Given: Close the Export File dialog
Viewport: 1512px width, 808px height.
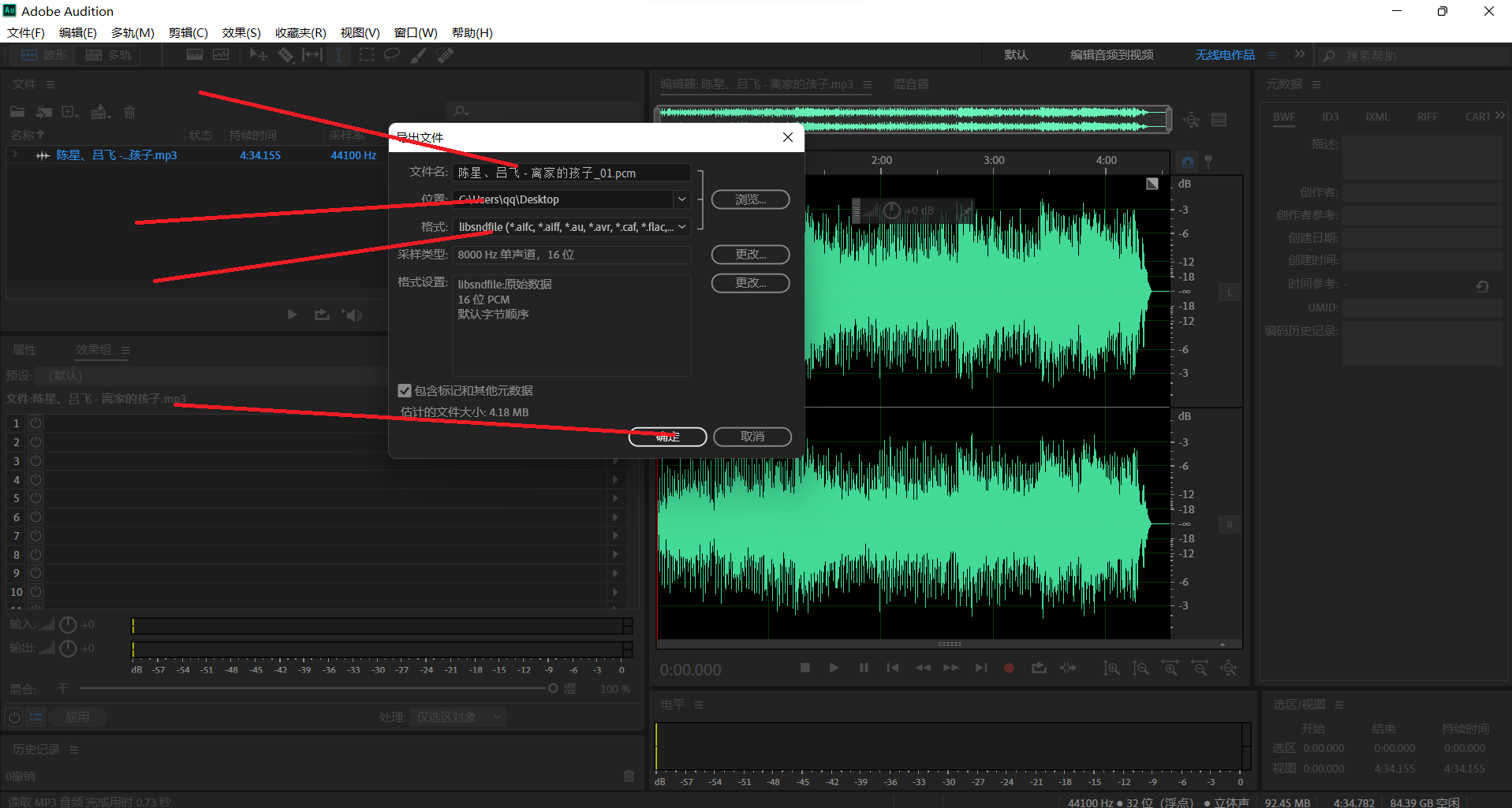Looking at the screenshot, I should [787, 137].
